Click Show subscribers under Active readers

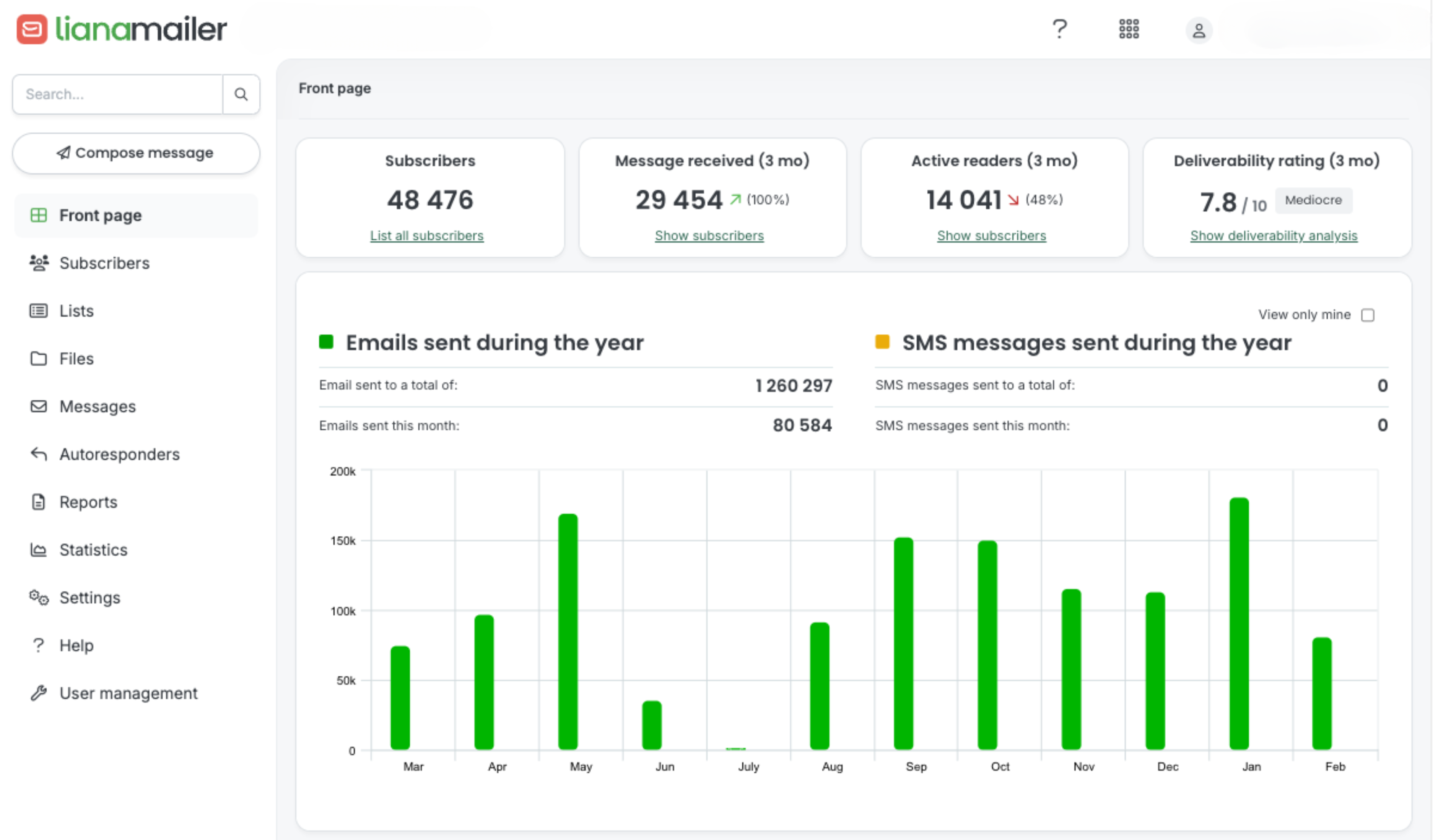point(991,235)
